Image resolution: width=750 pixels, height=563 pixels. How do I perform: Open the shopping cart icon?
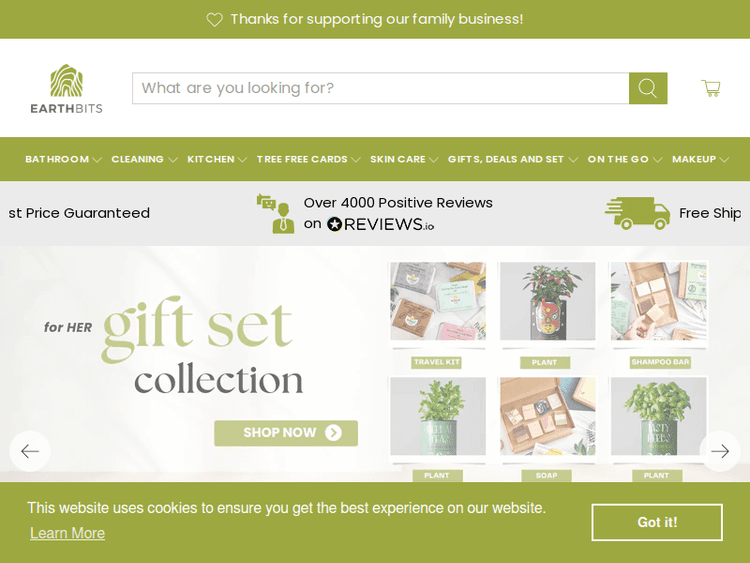coord(711,88)
